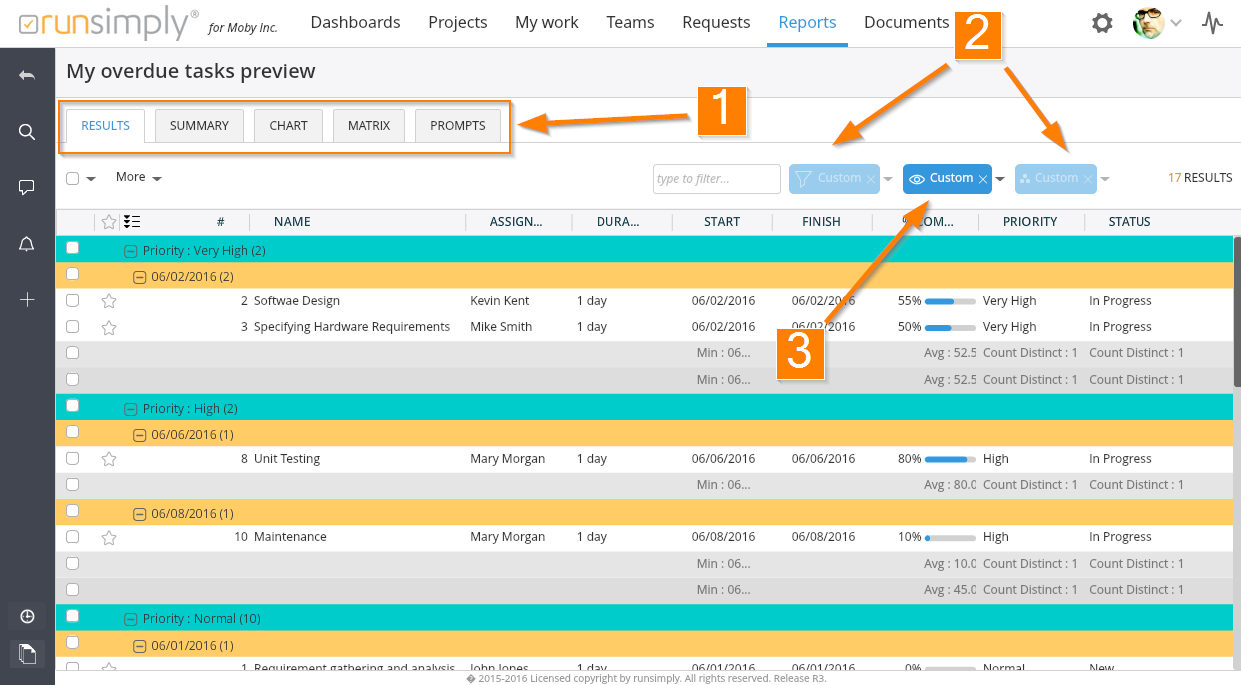Click the plus add icon in sidebar

tap(27, 299)
